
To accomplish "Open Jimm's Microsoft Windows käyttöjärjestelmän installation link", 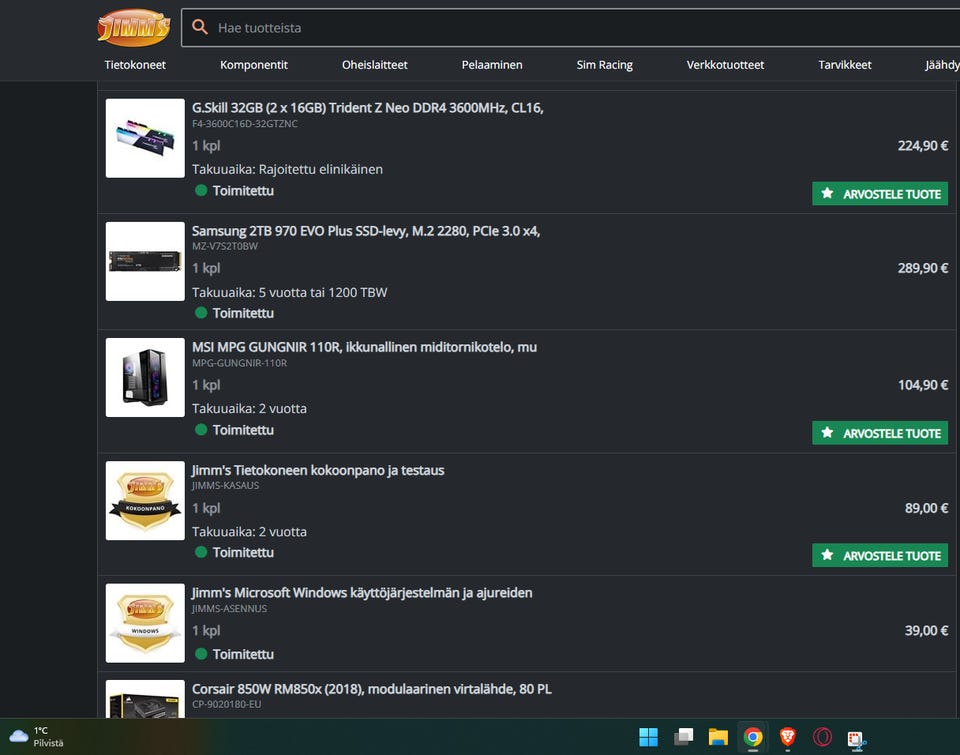I will [362, 593].
